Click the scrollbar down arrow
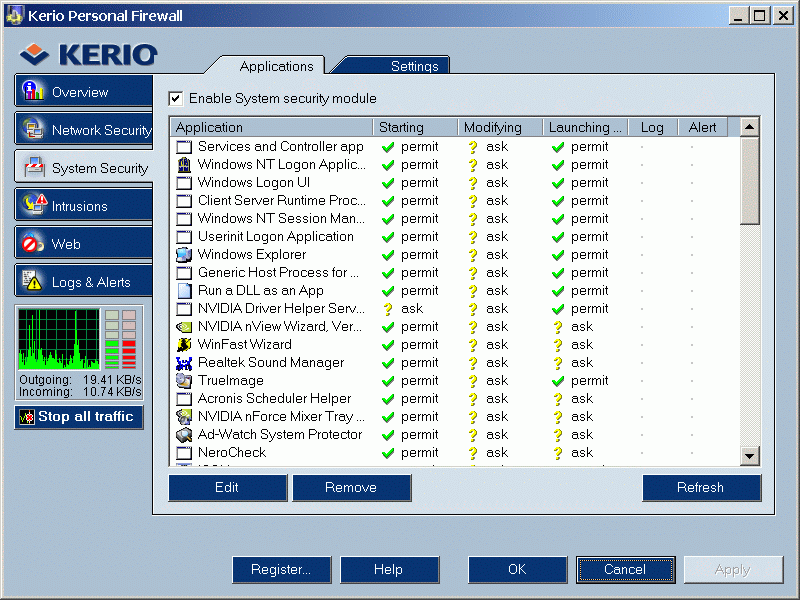Image resolution: width=800 pixels, height=600 pixels. [749, 456]
